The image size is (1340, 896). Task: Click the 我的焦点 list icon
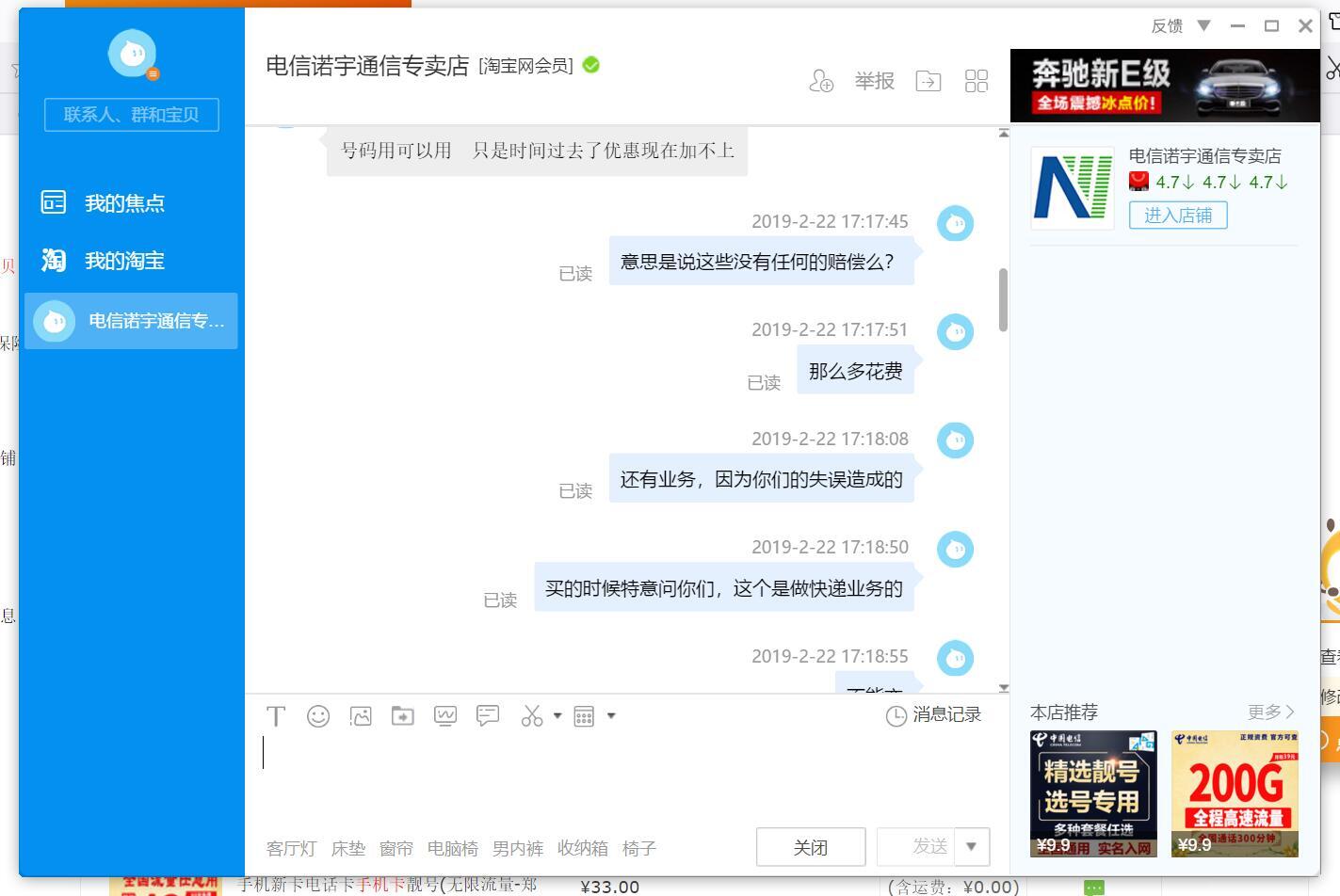[54, 202]
